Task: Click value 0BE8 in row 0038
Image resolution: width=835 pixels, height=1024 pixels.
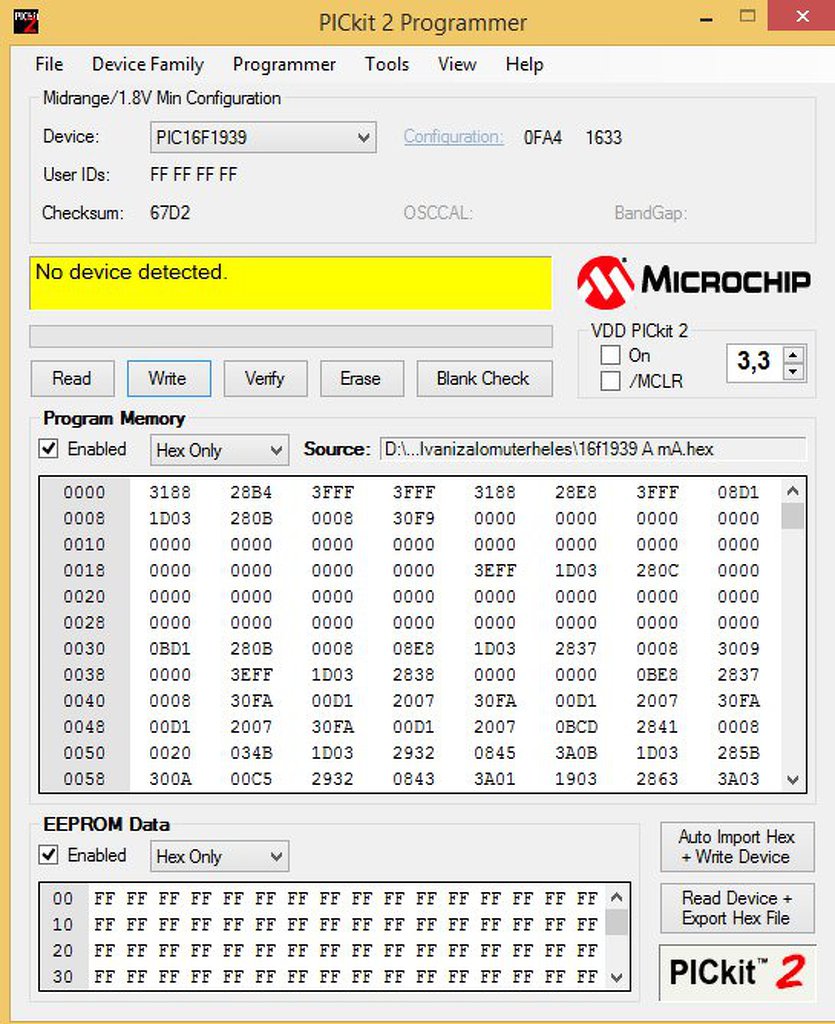Action: click(657, 675)
